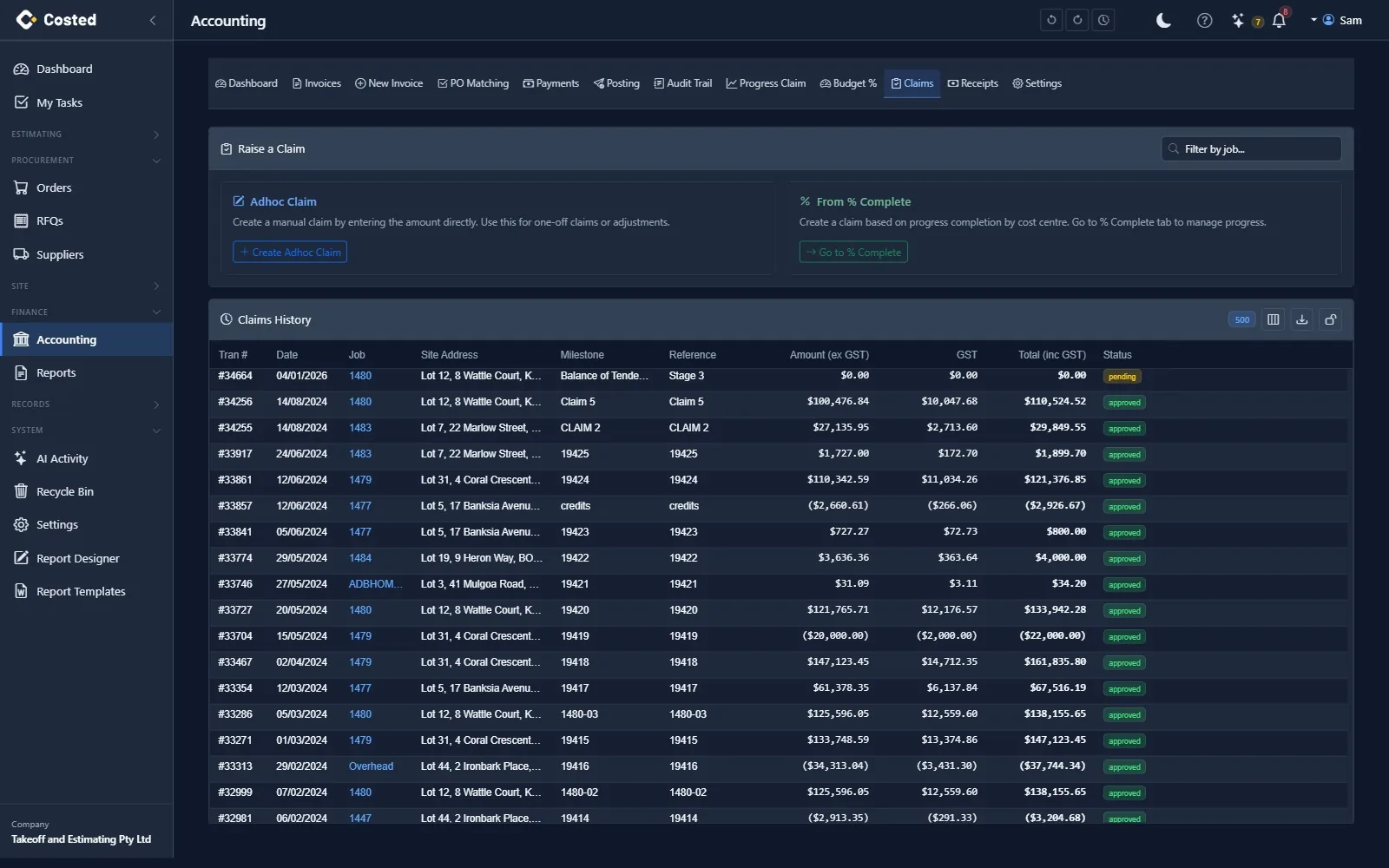Viewport: 1389px width, 868px height.
Task: Sort by Total (inc GST) column header
Action: (1051, 355)
